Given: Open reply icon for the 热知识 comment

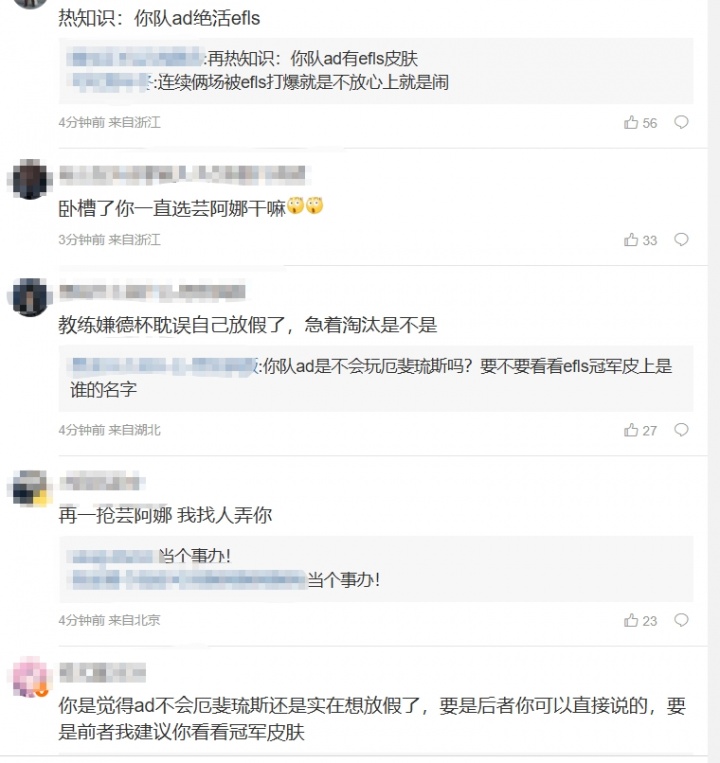Looking at the screenshot, I should coord(681,123).
